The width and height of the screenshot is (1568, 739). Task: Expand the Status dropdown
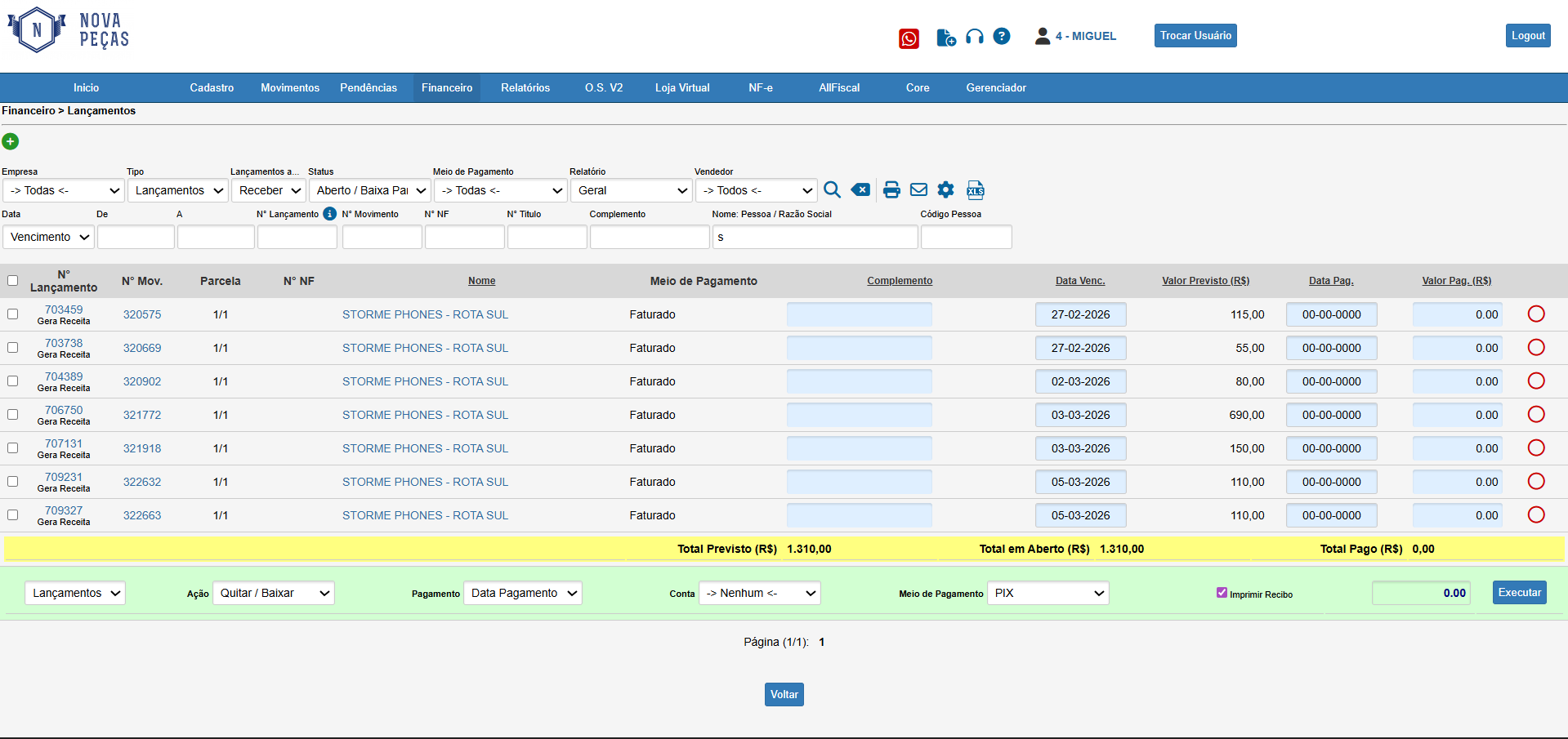pos(371,190)
